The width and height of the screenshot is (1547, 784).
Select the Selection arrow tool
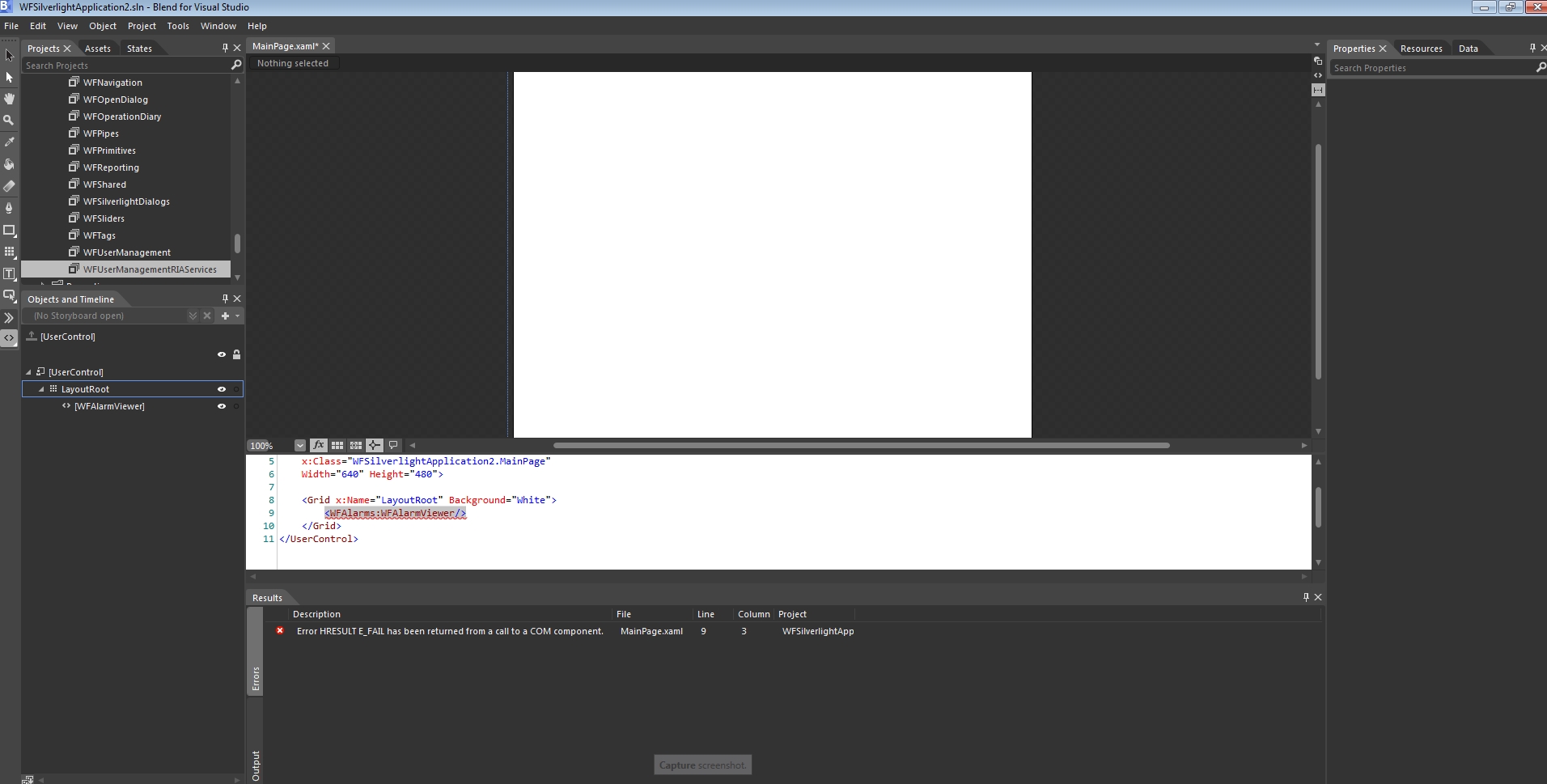point(10,55)
